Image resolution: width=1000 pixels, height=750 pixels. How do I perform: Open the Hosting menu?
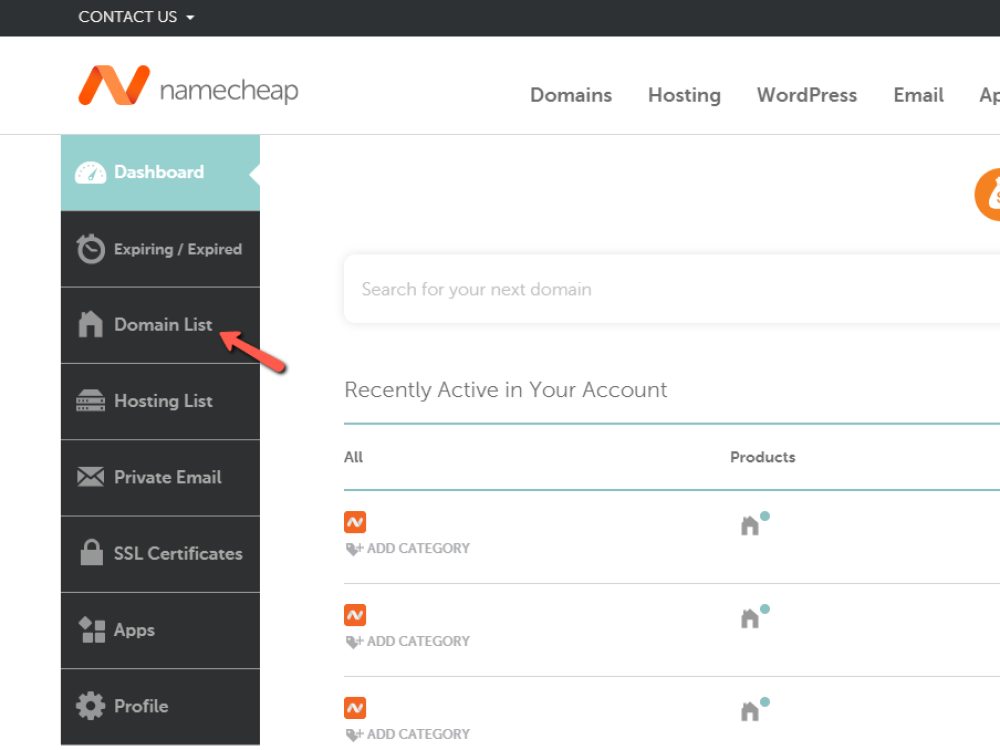click(684, 95)
